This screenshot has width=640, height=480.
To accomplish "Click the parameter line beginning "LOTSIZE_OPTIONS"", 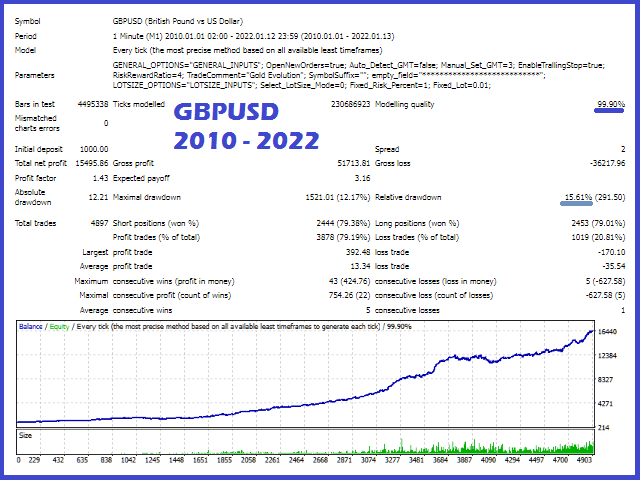I will (x=302, y=85).
